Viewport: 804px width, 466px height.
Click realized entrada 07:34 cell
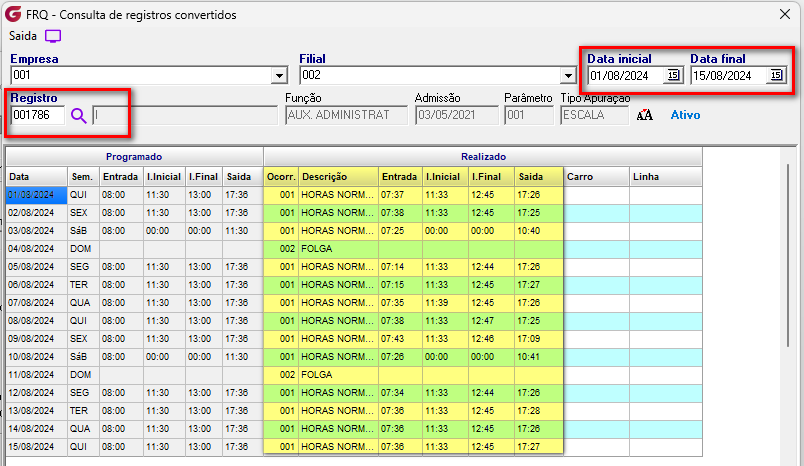coord(400,393)
